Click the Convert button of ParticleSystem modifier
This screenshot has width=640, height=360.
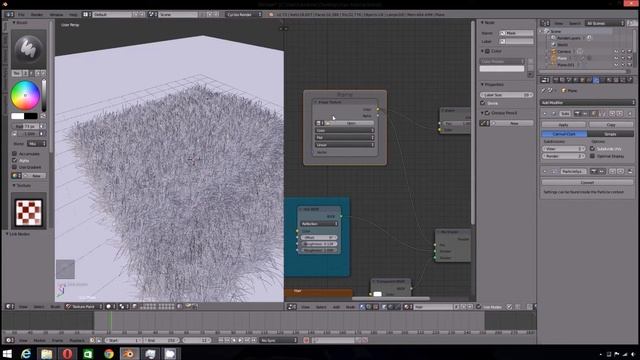point(587,182)
